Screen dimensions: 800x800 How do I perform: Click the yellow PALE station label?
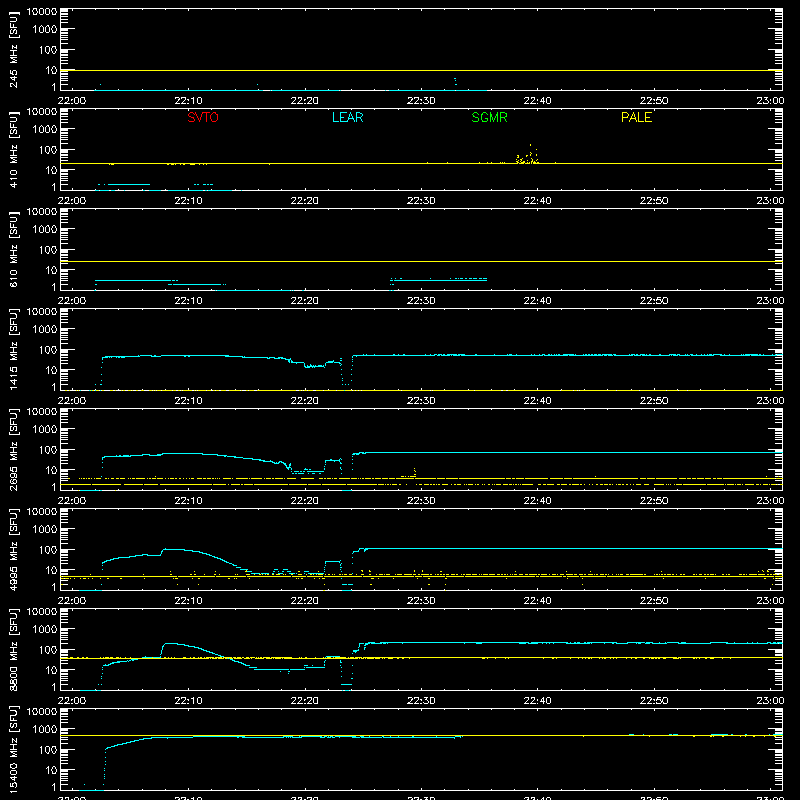[636, 117]
